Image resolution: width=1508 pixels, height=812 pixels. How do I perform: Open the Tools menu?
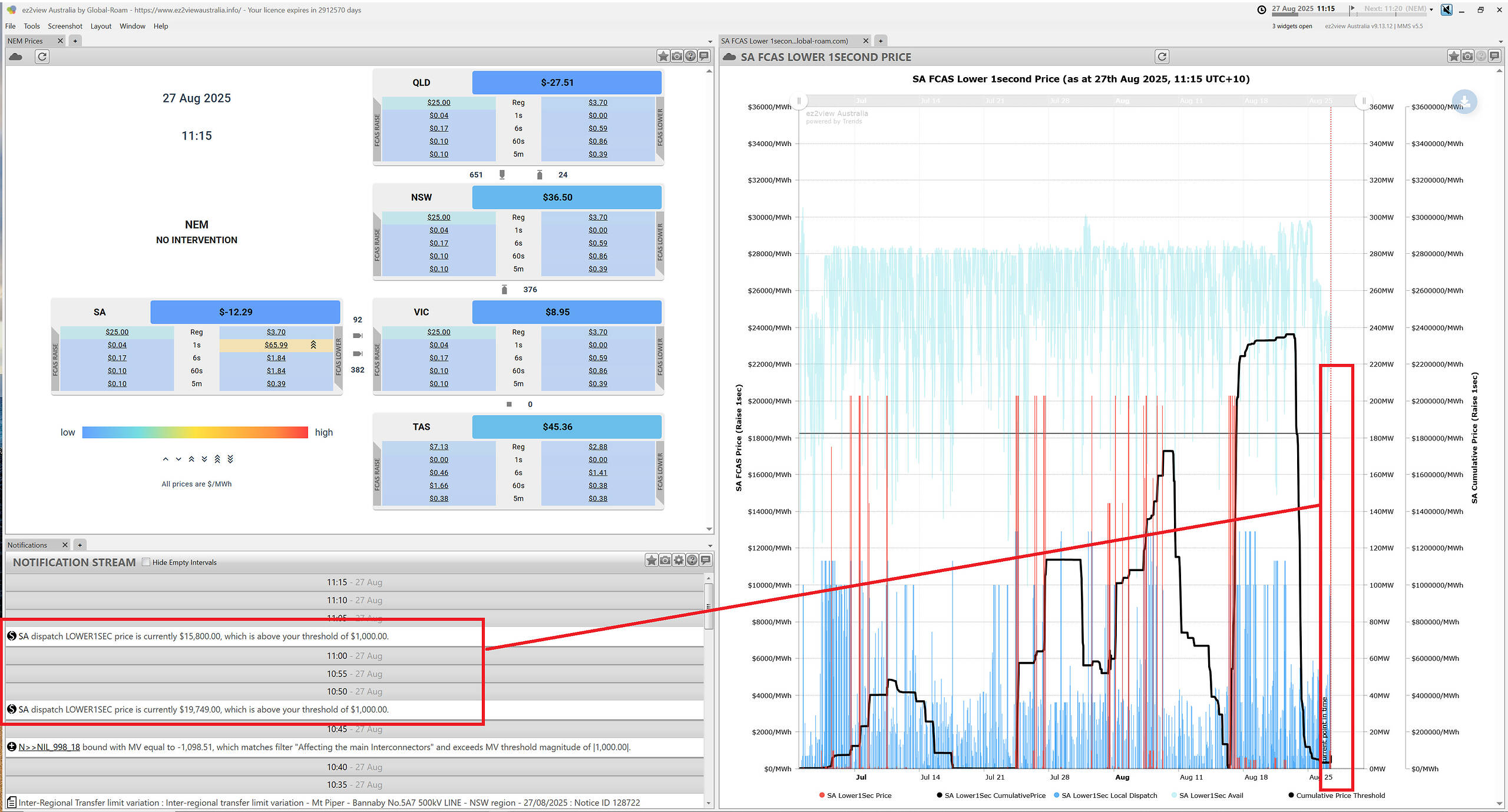[32, 26]
